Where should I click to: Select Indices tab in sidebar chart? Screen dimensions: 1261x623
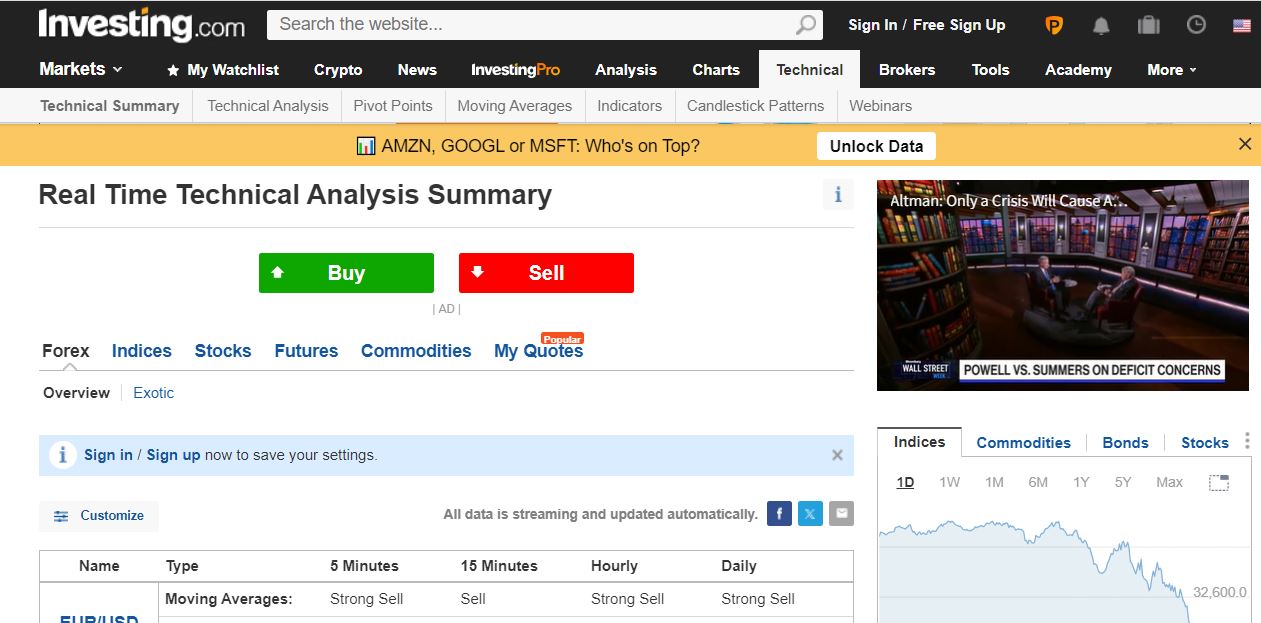pos(919,442)
